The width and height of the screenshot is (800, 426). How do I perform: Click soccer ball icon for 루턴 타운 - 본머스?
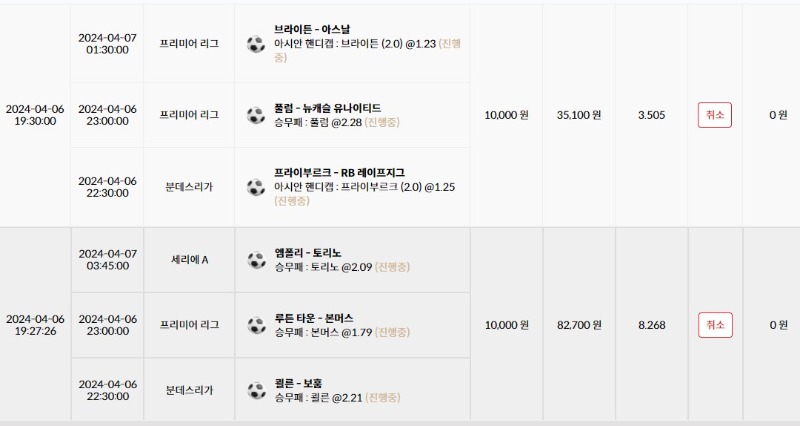(x=256, y=325)
